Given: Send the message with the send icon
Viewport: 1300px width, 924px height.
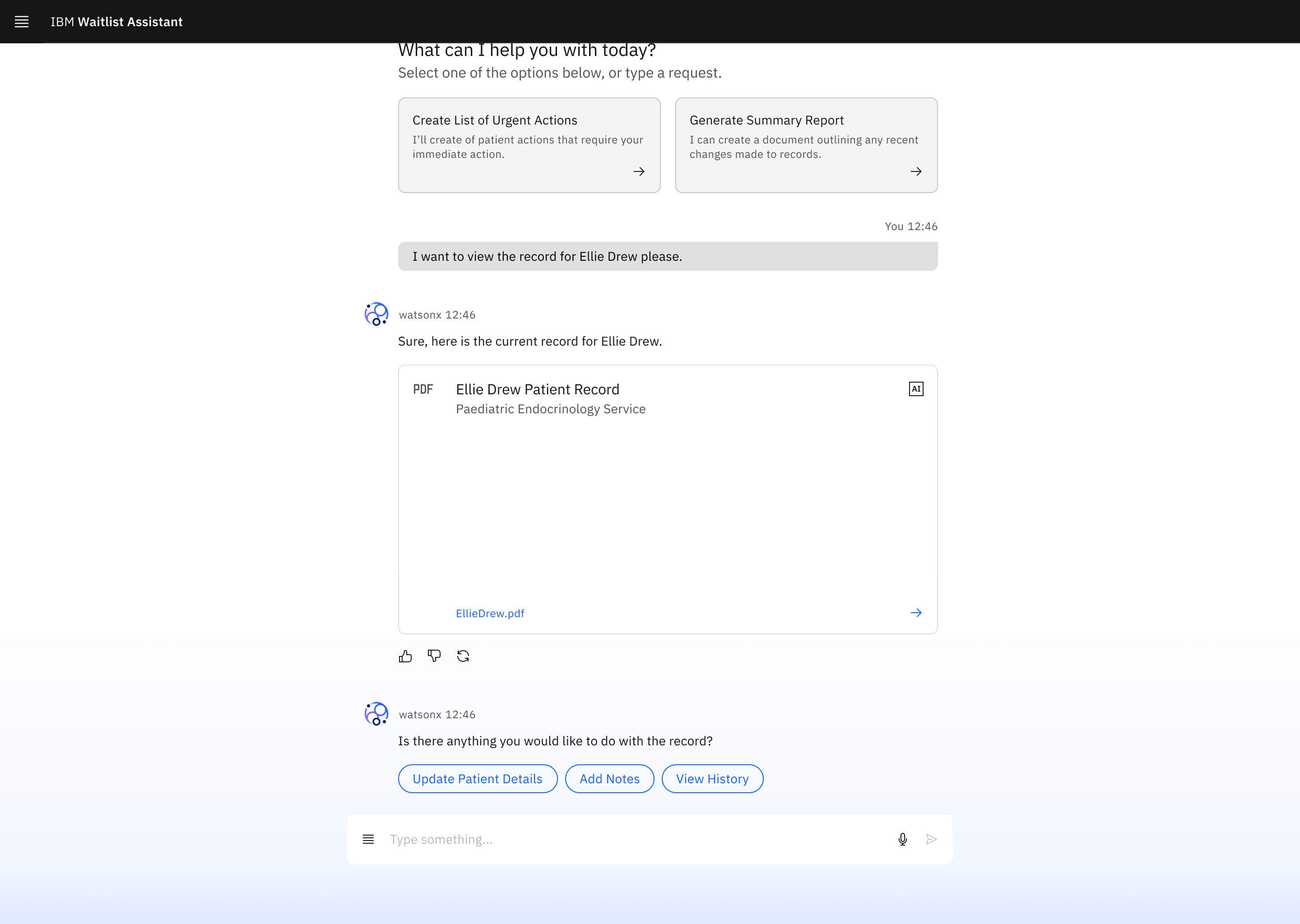Looking at the screenshot, I should (x=931, y=839).
